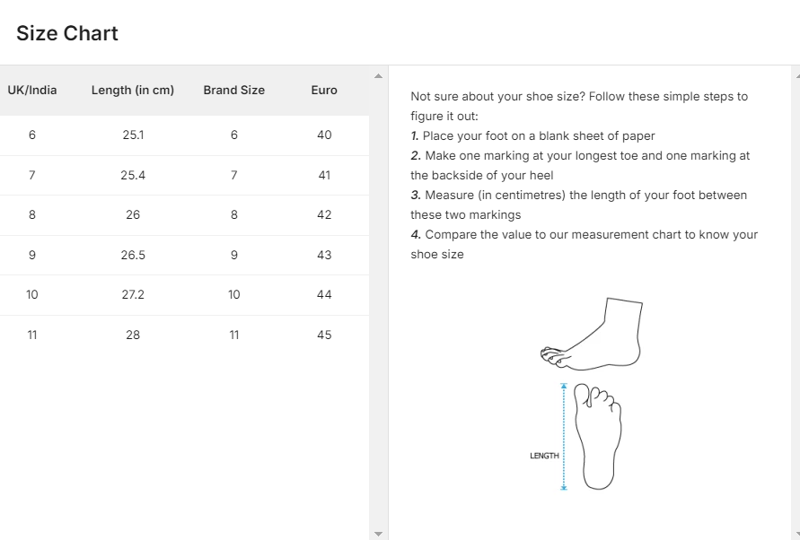This screenshot has height=540, width=800.
Task: Click the Euro column header
Action: (x=324, y=90)
